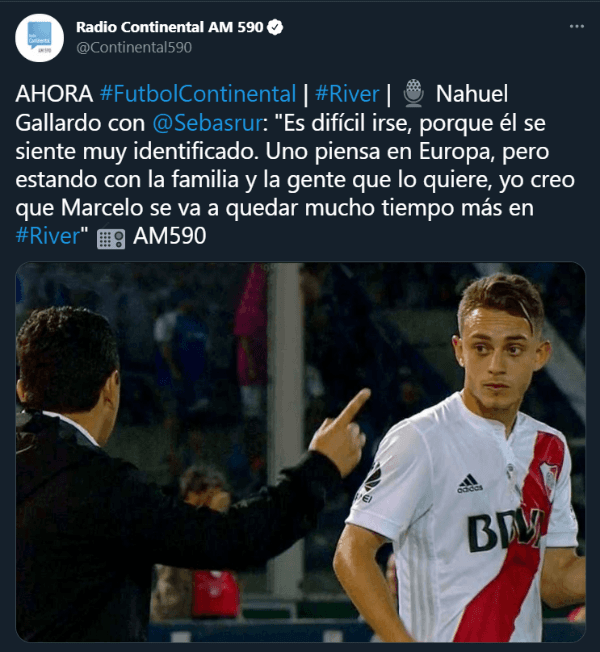Click the microphone emoji before Nahuel
This screenshot has height=652, width=600.
[412, 94]
